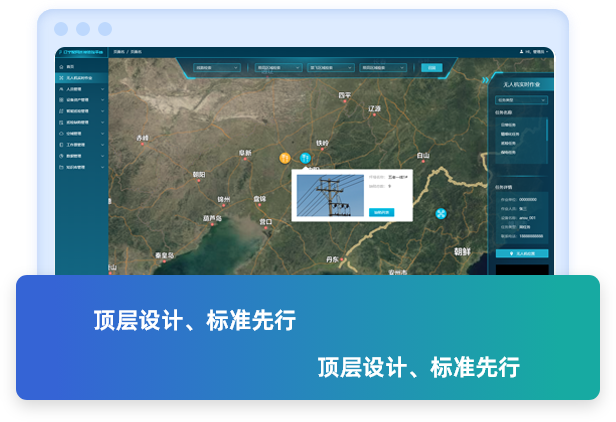Click the 无人机实时作业 sidebar icon
This screenshot has height=422, width=616.
(x=61, y=77)
